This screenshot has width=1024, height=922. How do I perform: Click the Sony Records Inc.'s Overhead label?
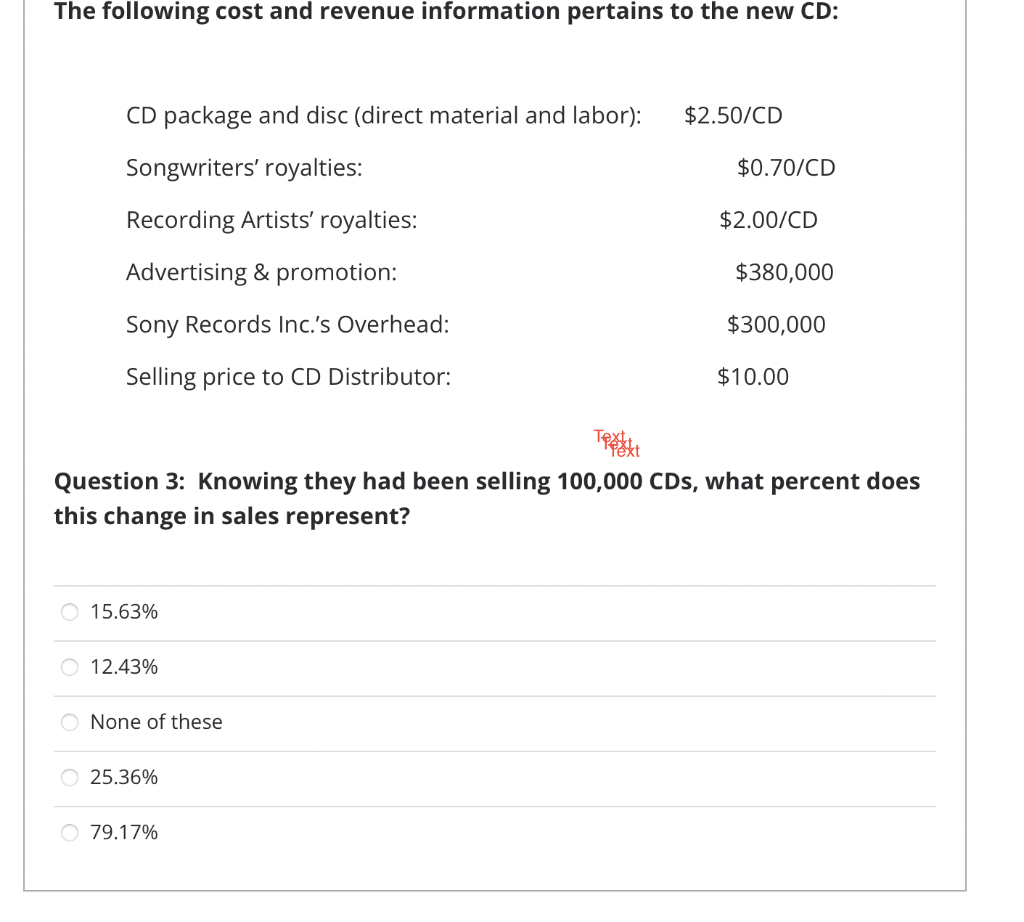click(x=287, y=324)
